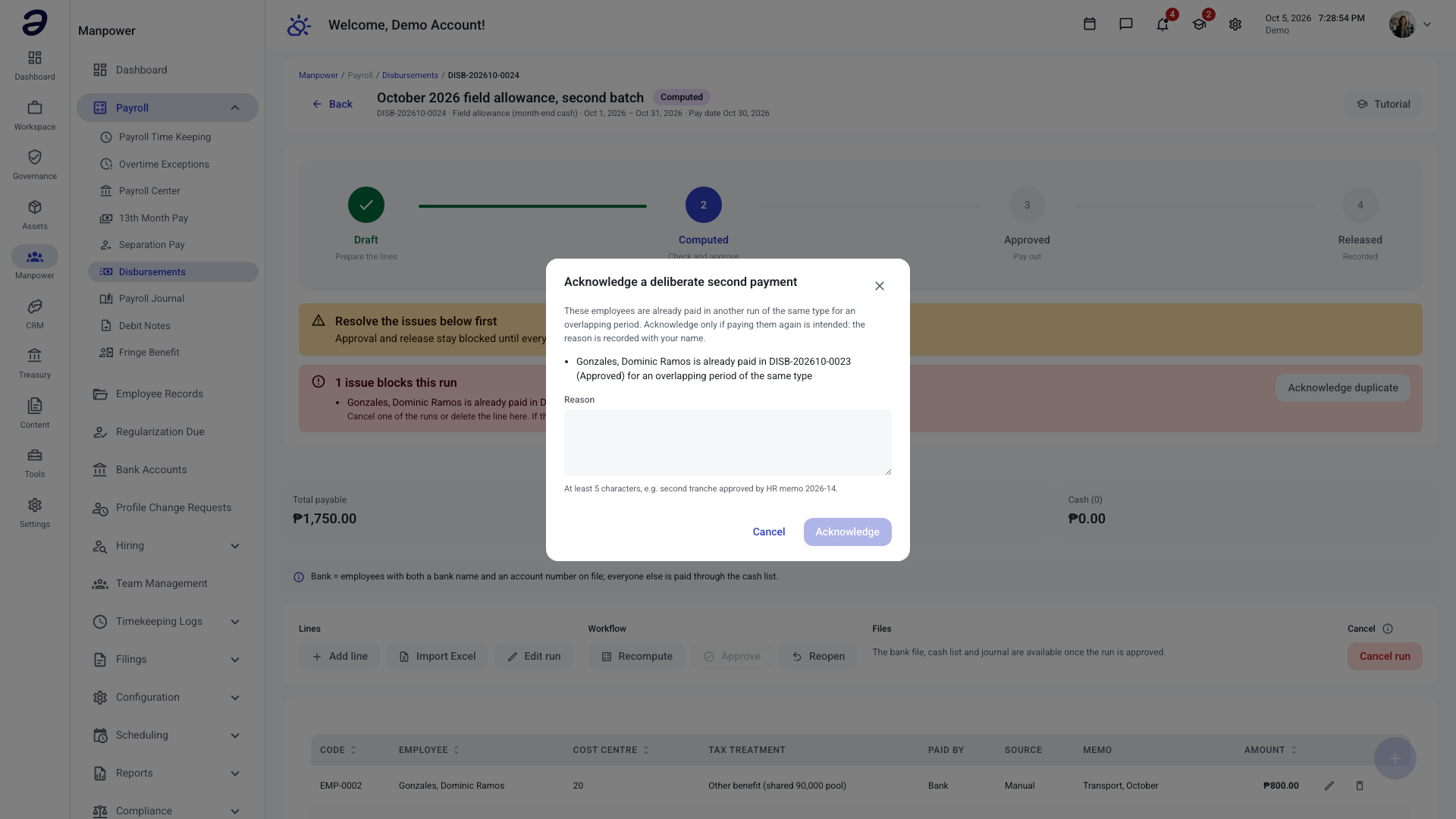Click Add line button
1456x819 pixels.
click(339, 656)
